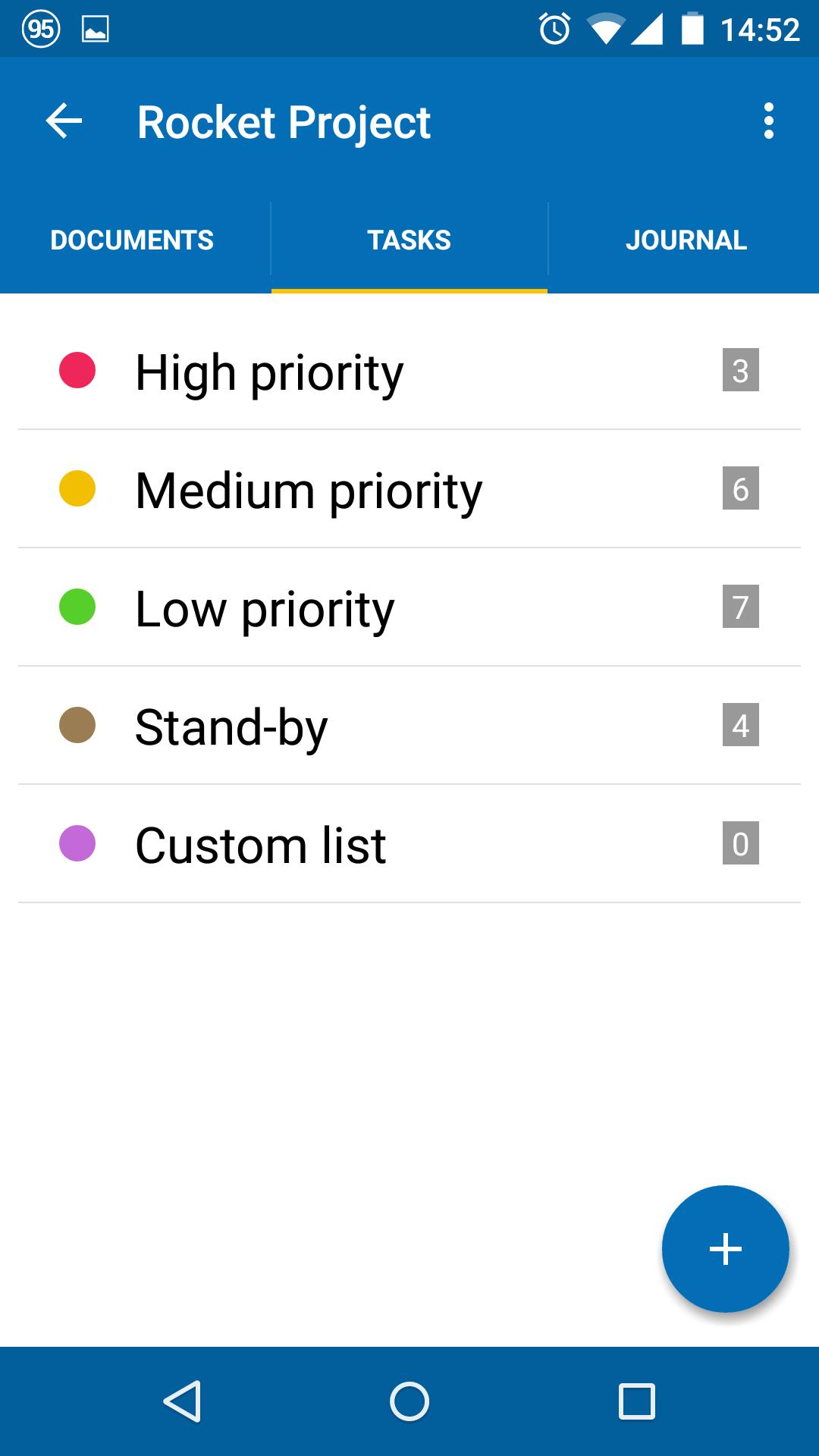Tap the Low priority count badge 7
The width and height of the screenshot is (819, 1456).
coord(741,607)
